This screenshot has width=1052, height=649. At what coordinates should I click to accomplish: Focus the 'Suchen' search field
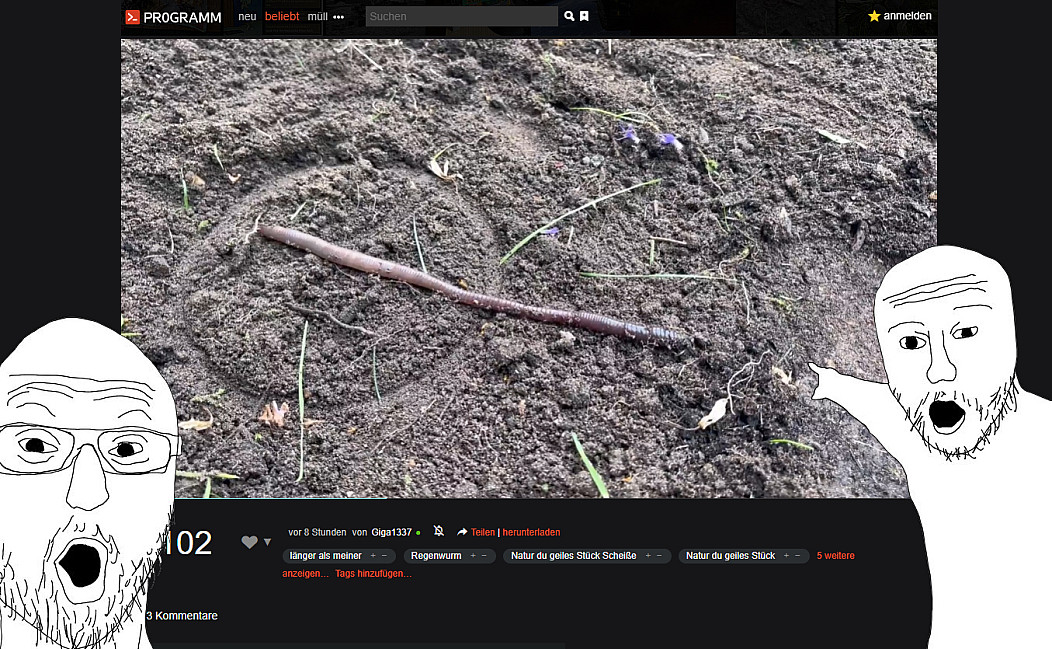pos(460,16)
